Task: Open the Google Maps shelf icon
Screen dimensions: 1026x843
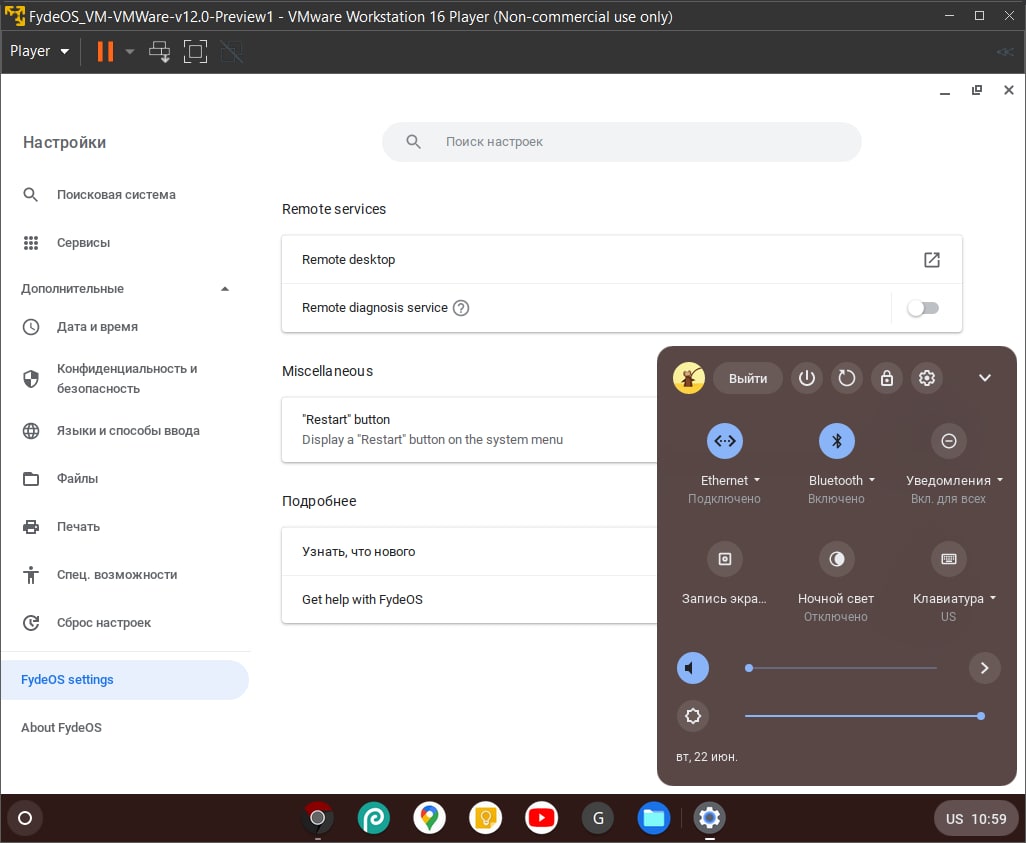Action: pos(429,817)
